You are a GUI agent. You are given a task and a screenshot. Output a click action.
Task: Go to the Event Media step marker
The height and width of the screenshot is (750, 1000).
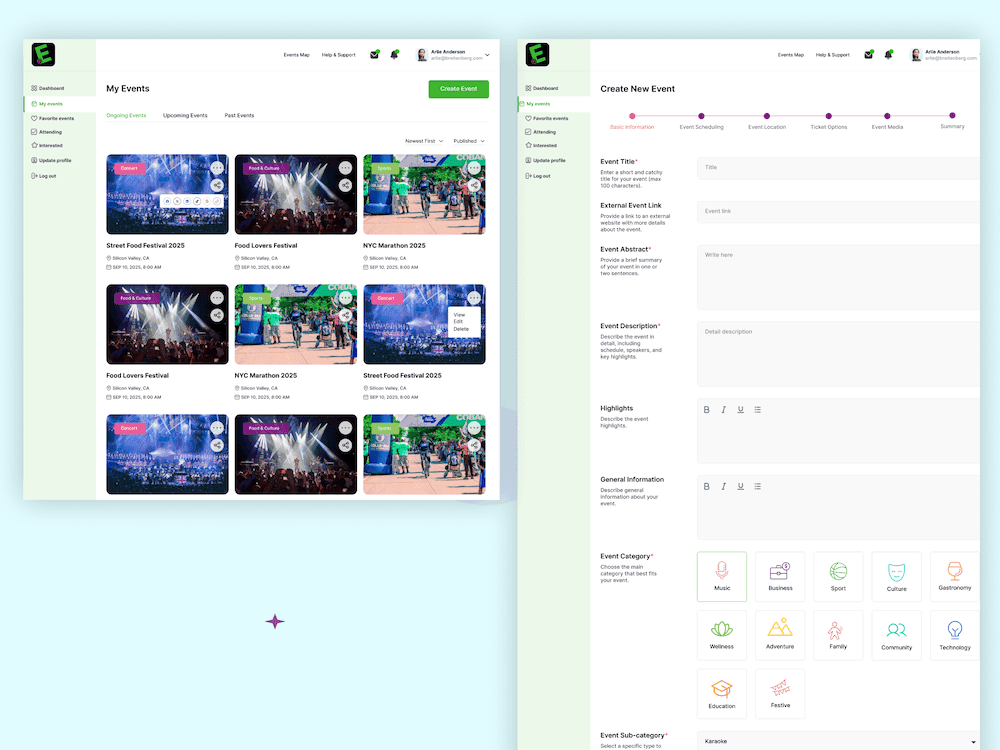coord(887,116)
